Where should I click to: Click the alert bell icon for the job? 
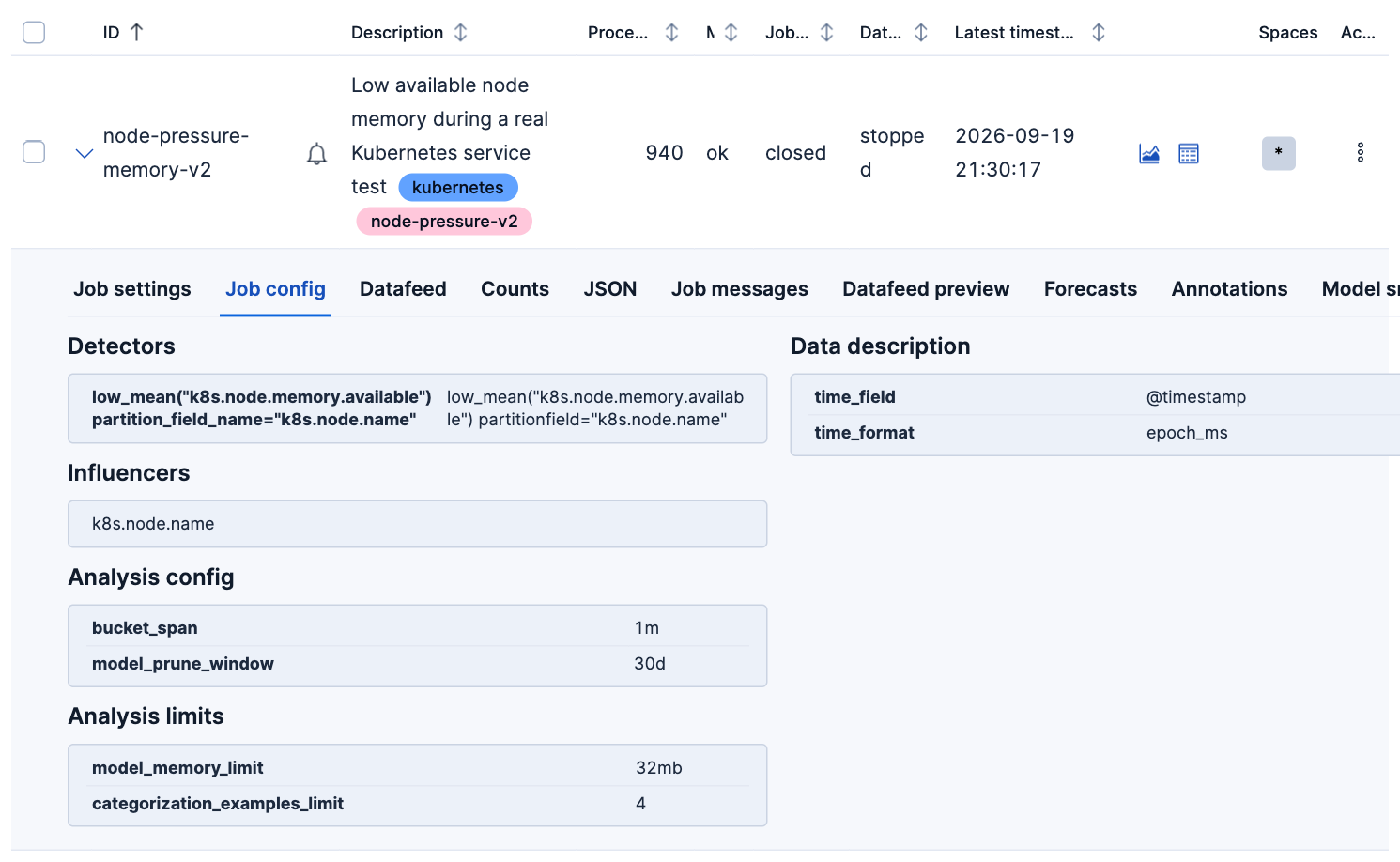(x=317, y=154)
